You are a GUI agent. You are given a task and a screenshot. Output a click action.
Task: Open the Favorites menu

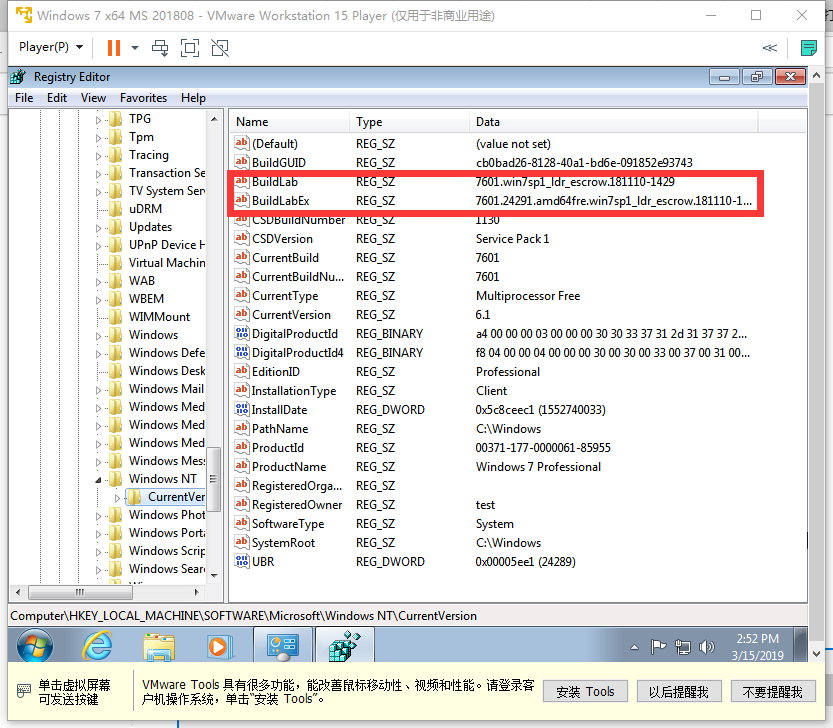pyautogui.click(x=143, y=98)
